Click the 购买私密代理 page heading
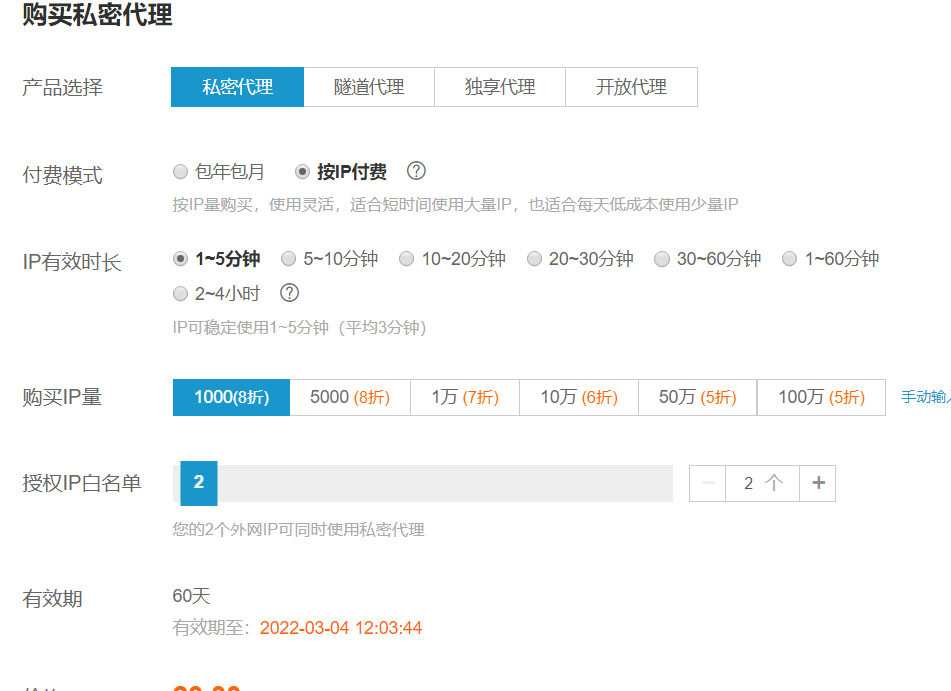This screenshot has height=691, width=951. click(x=97, y=14)
